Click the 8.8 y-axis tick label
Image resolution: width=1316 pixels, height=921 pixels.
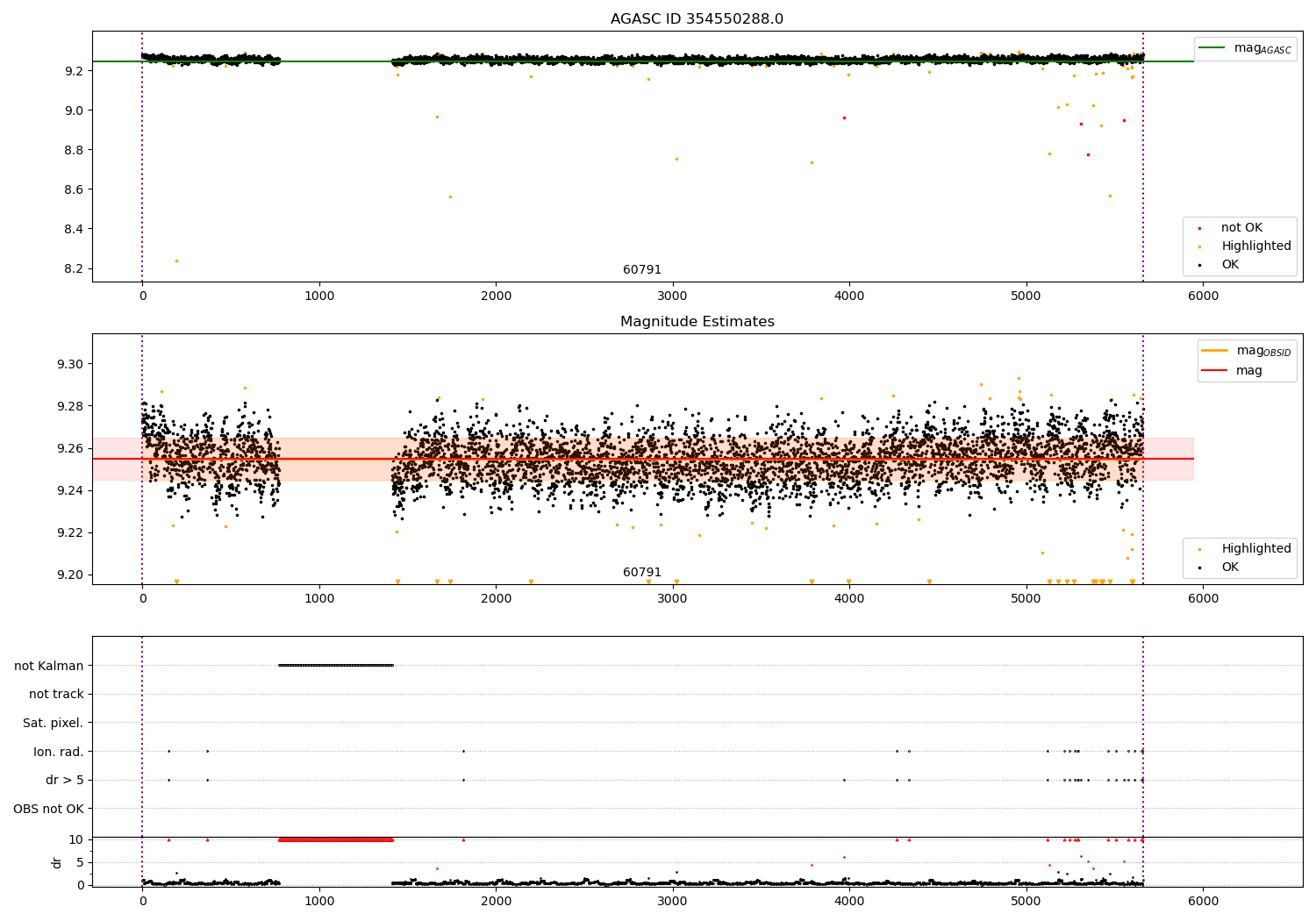tap(73, 150)
